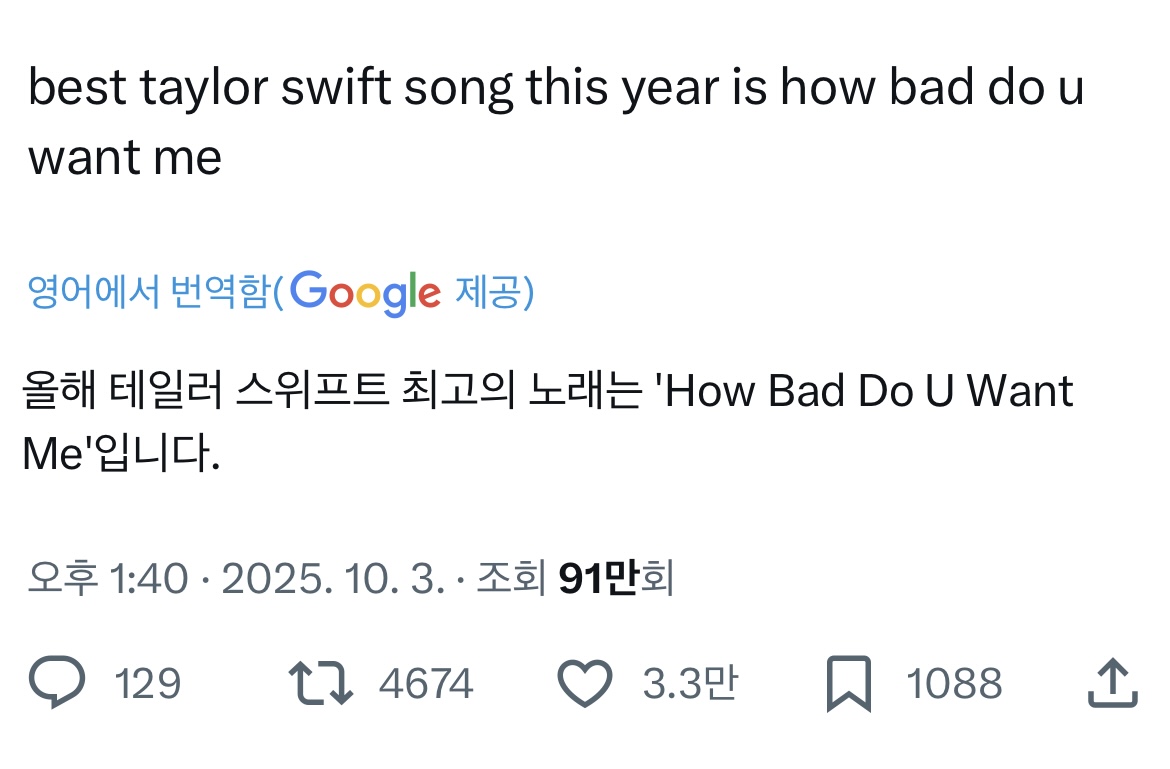
Task: Click the reply speech bubble icon
Action: click(58, 684)
